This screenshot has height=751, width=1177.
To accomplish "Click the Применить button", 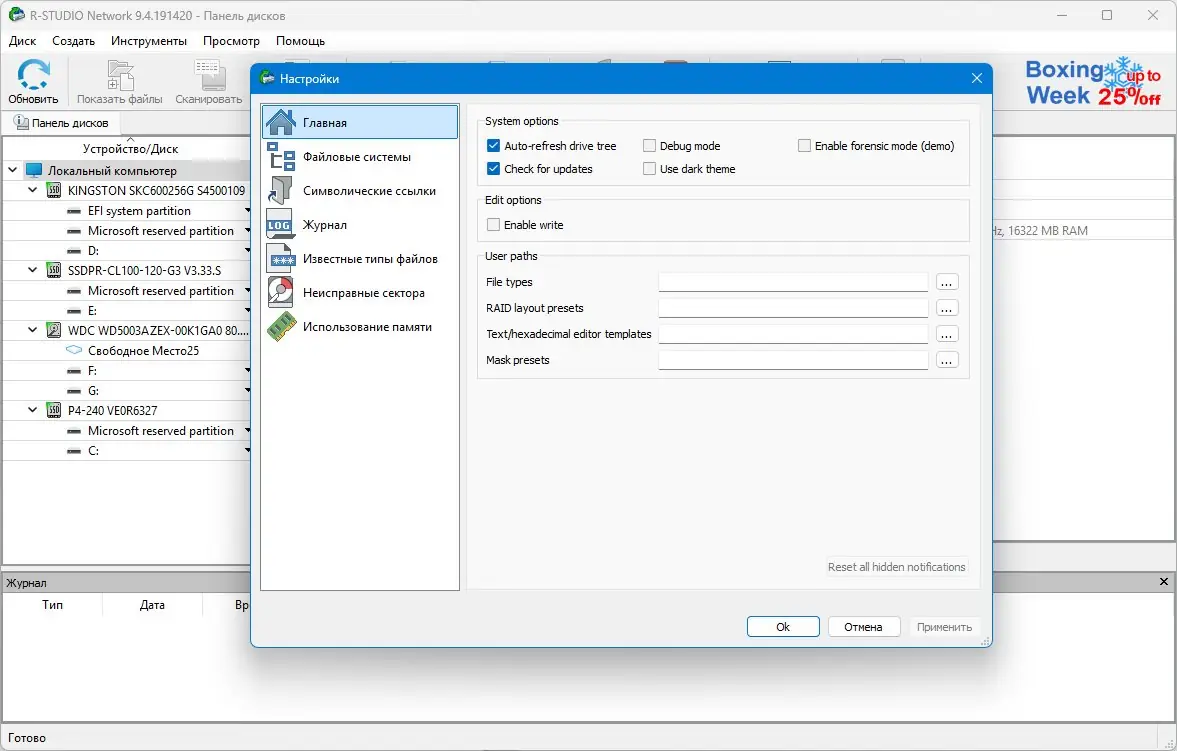I will pos(944,627).
